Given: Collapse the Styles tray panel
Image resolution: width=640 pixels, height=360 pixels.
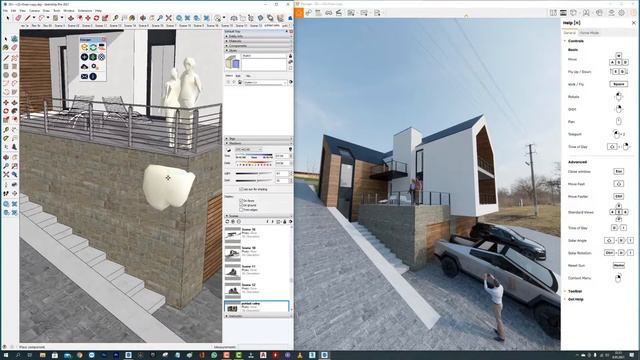Looking at the screenshot, I should tap(258, 51).
